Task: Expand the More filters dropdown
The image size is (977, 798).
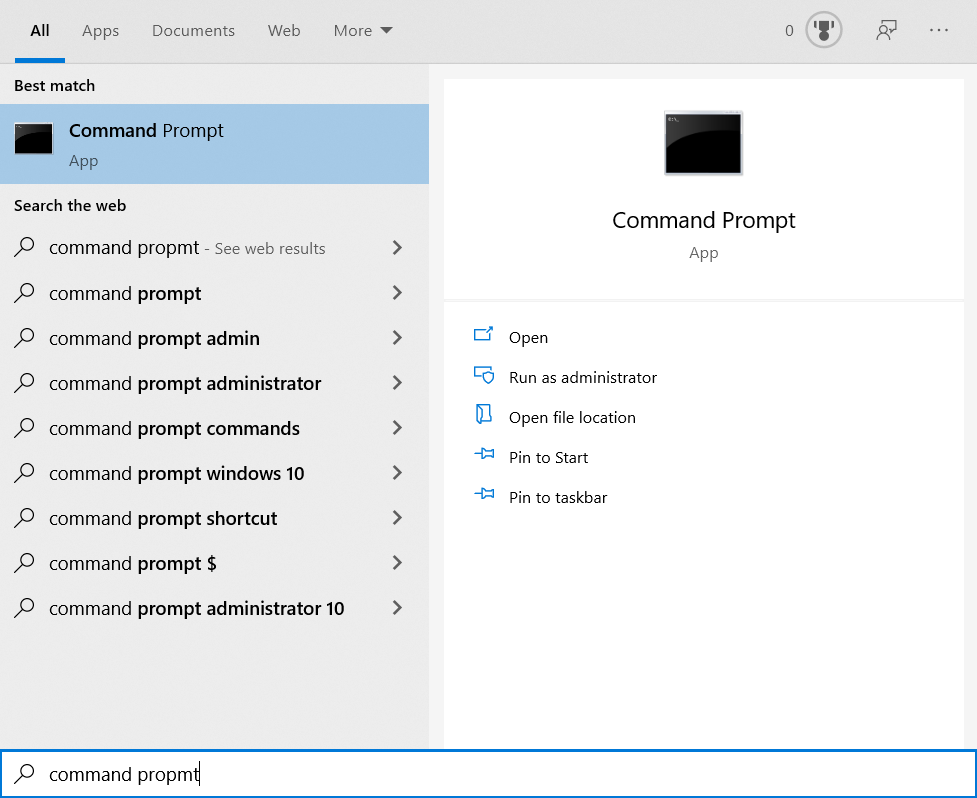Action: pos(362,30)
